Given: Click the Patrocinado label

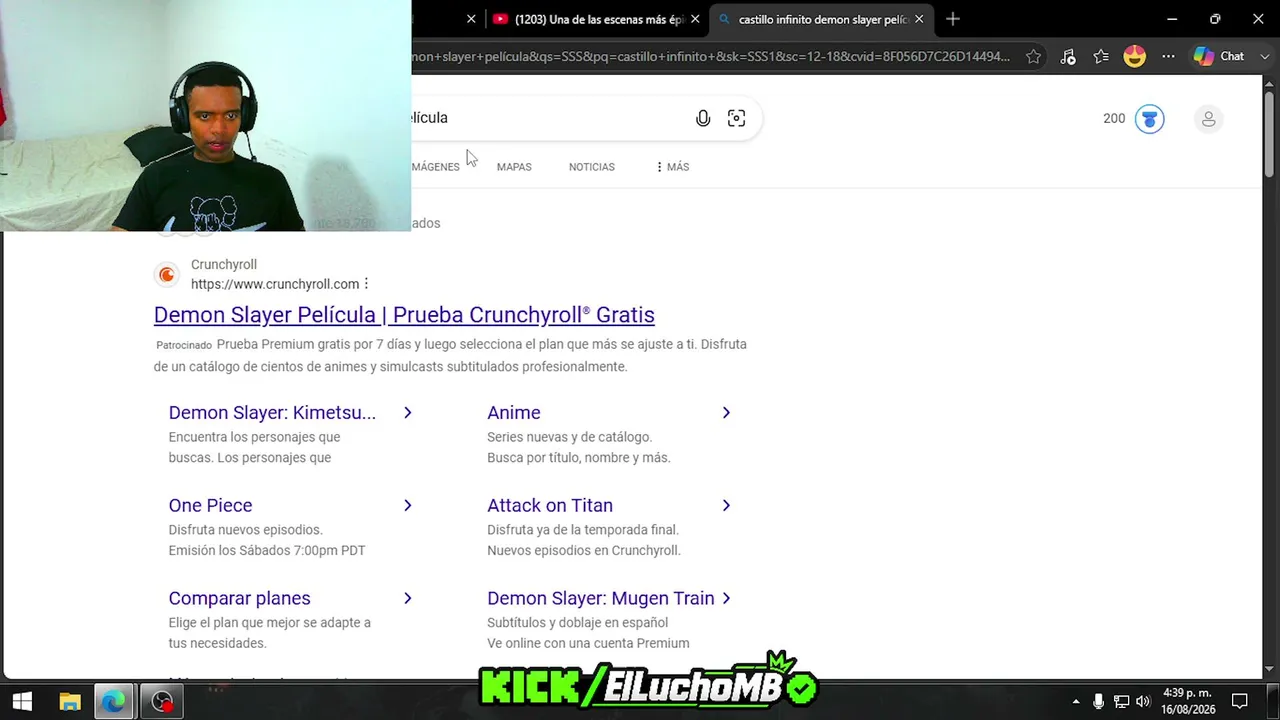Looking at the screenshot, I should coord(184,345).
